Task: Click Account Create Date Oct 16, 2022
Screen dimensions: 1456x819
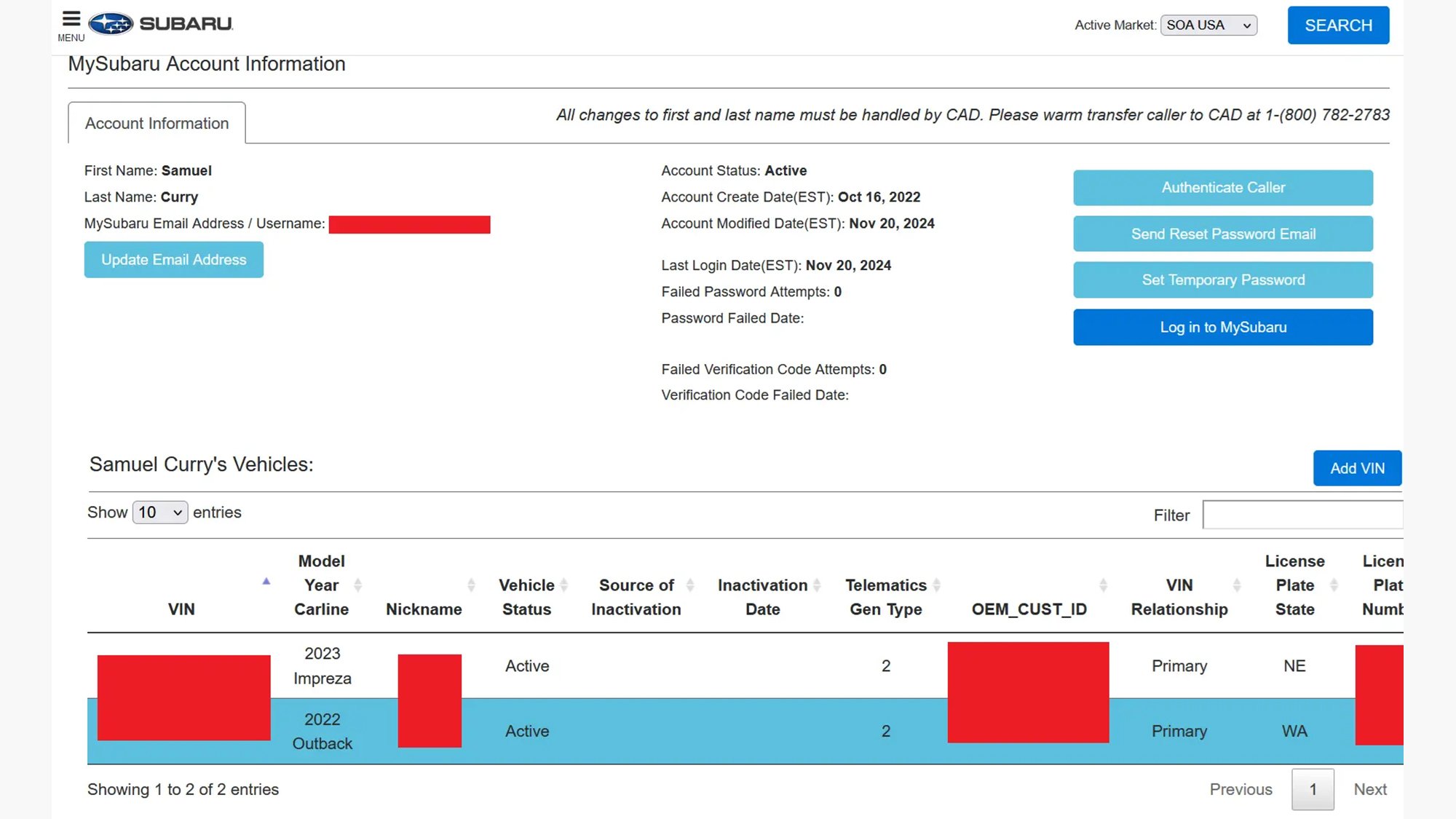Action: (791, 197)
